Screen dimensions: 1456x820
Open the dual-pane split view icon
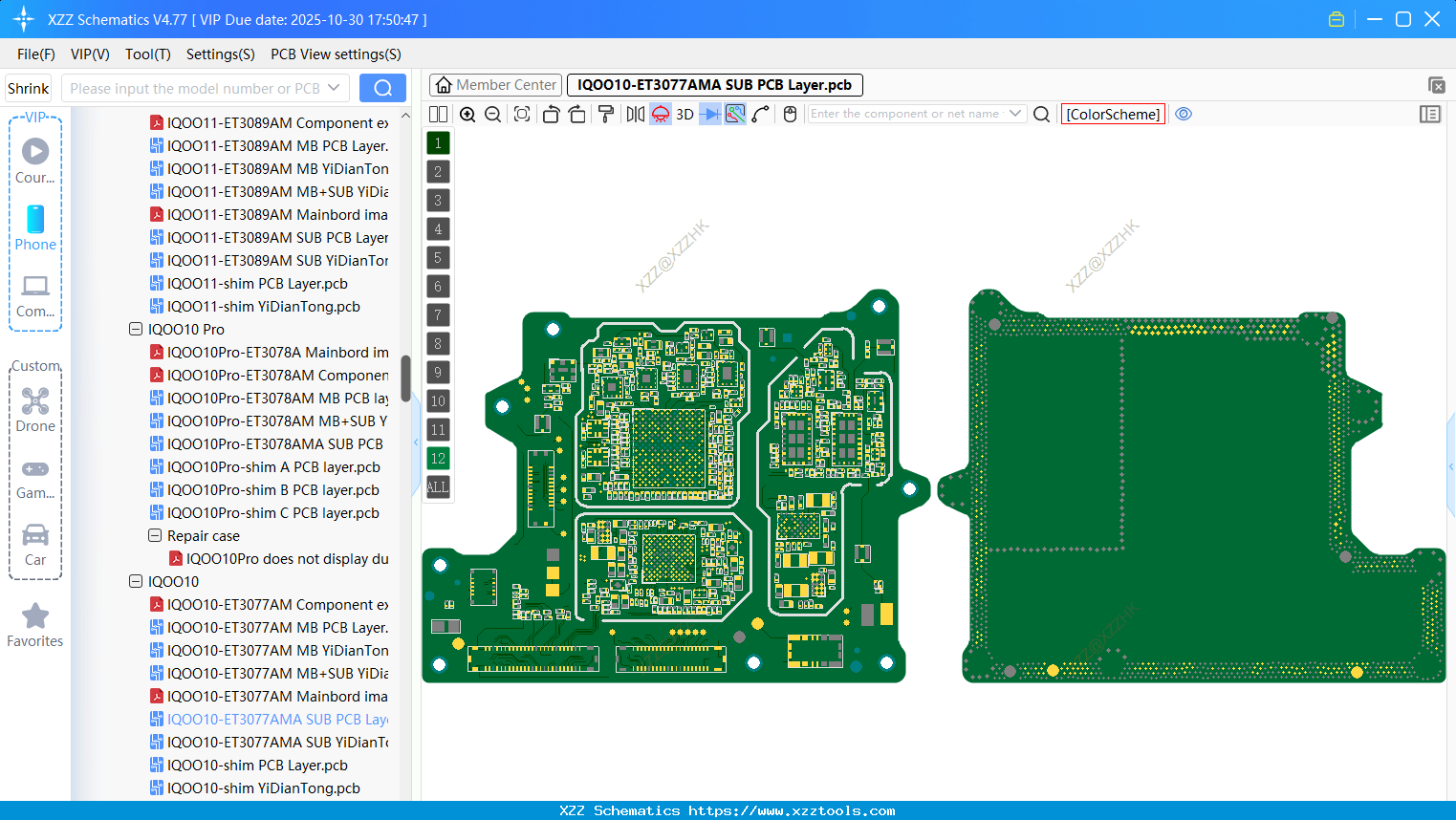[438, 114]
